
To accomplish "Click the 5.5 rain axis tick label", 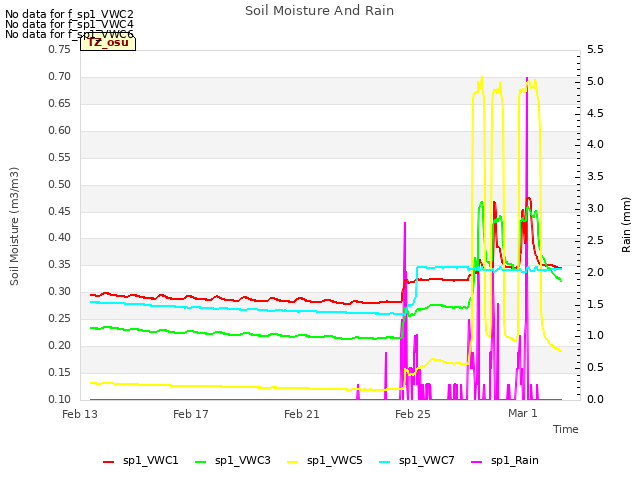I will pyautogui.click(x=596, y=50).
